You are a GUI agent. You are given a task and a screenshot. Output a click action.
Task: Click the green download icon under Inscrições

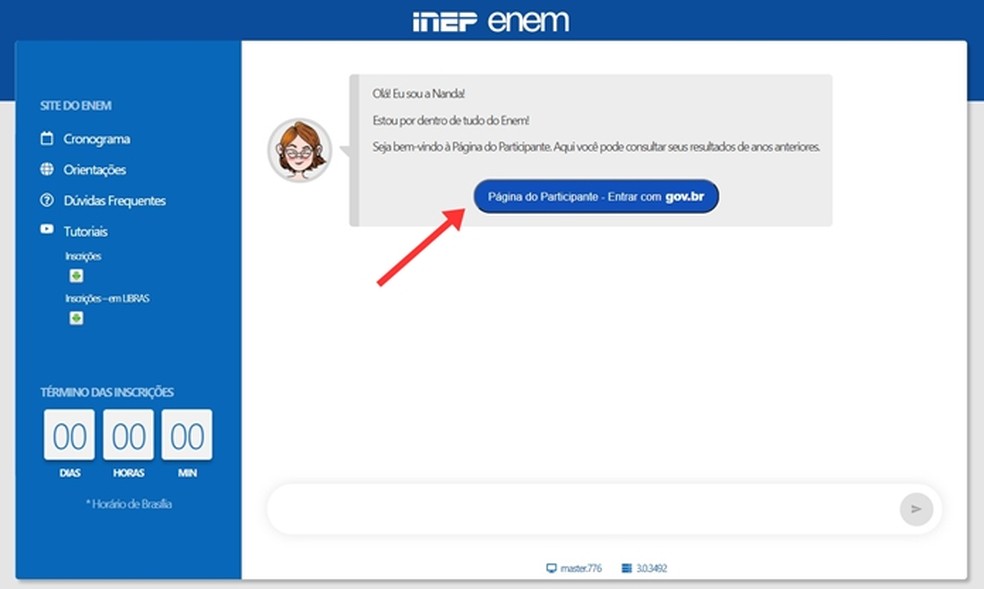click(x=76, y=276)
